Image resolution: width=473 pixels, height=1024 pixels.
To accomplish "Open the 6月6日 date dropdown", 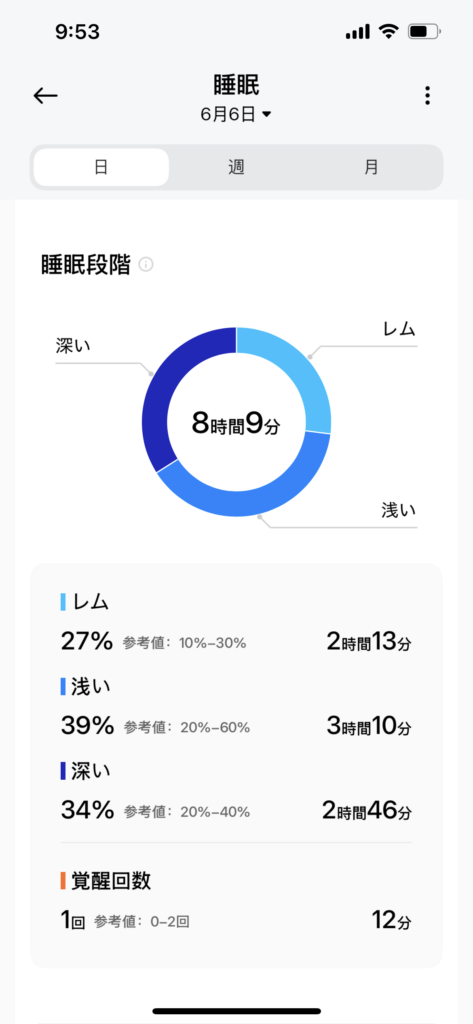I will [236, 114].
